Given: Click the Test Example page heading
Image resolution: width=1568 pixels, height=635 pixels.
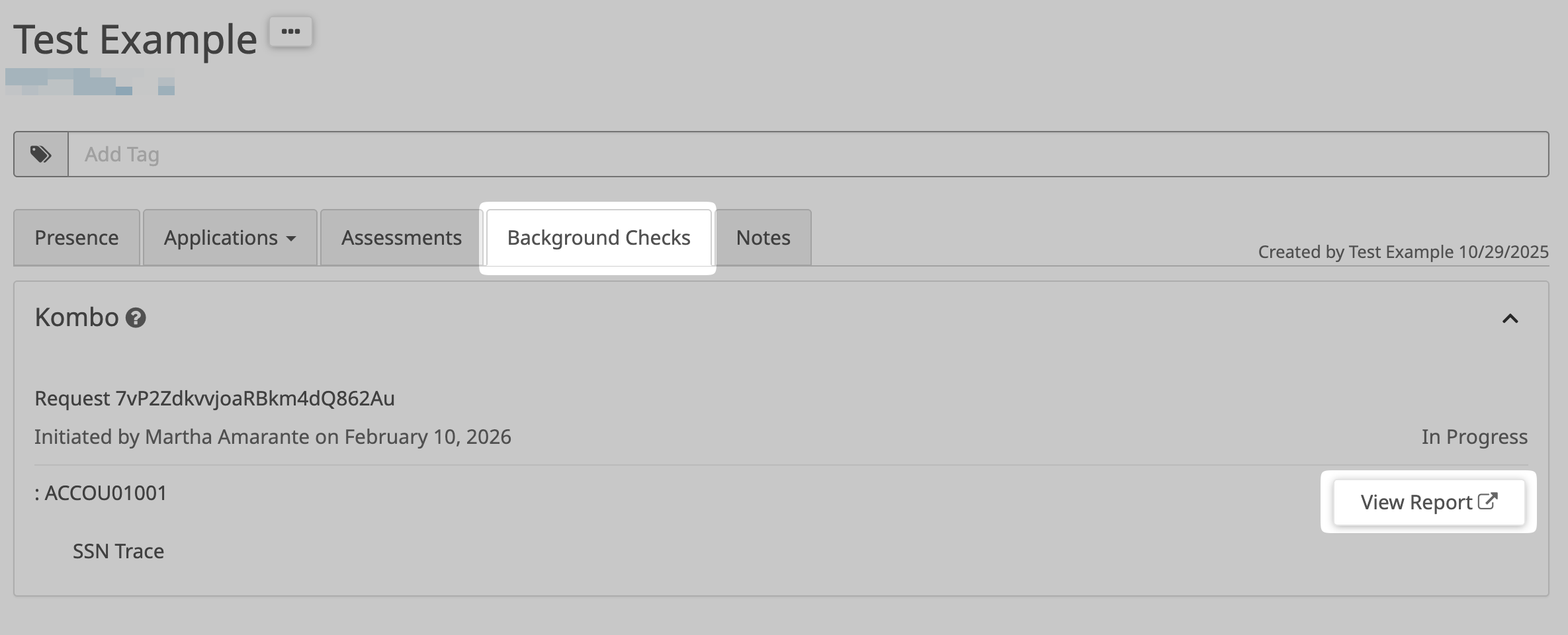Looking at the screenshot, I should click(x=135, y=40).
